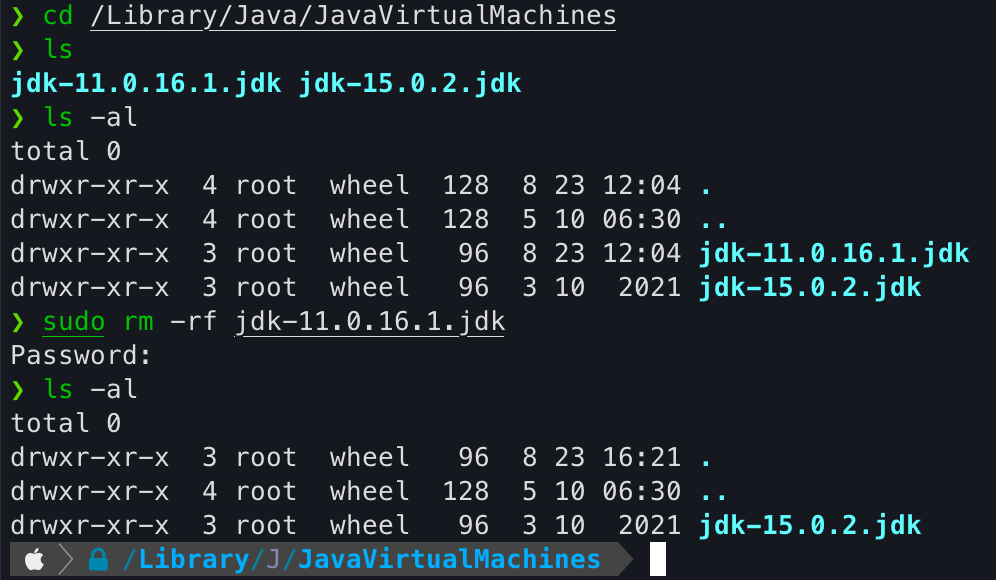Image resolution: width=996 pixels, height=580 pixels.
Task: Click the chevron separator after the Apple logo
Action: (x=66, y=560)
